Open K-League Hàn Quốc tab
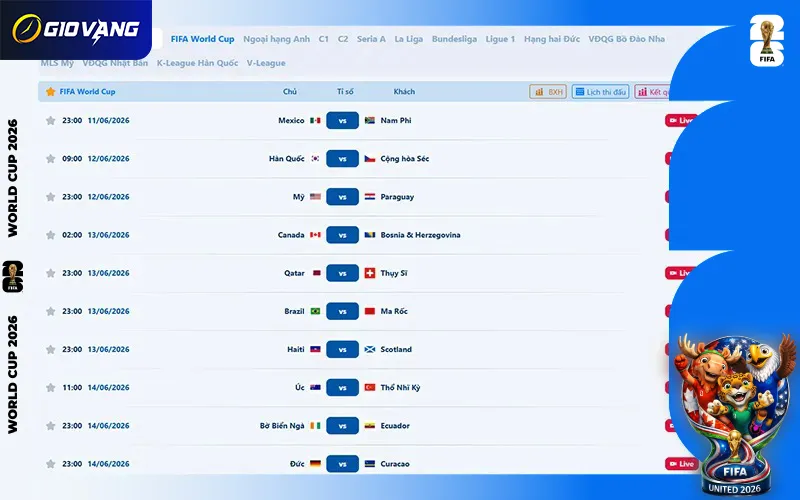 pyautogui.click(x=197, y=63)
